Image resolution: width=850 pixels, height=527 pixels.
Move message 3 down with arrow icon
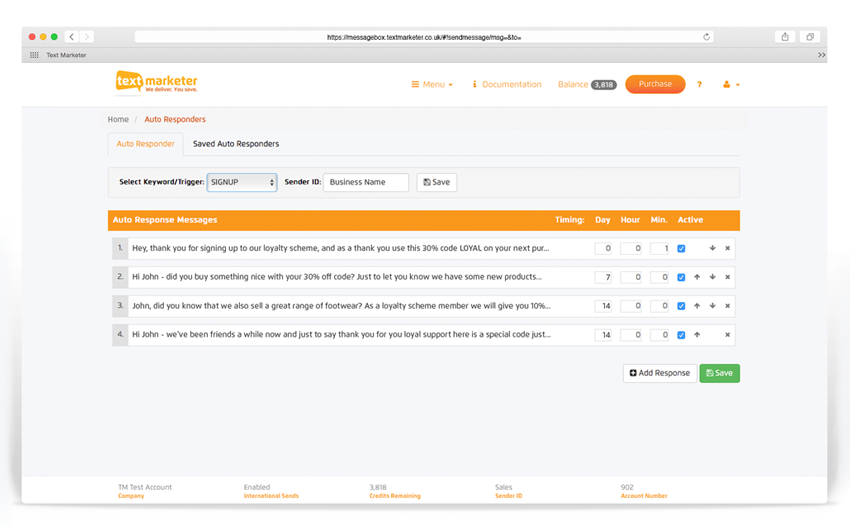coord(712,306)
